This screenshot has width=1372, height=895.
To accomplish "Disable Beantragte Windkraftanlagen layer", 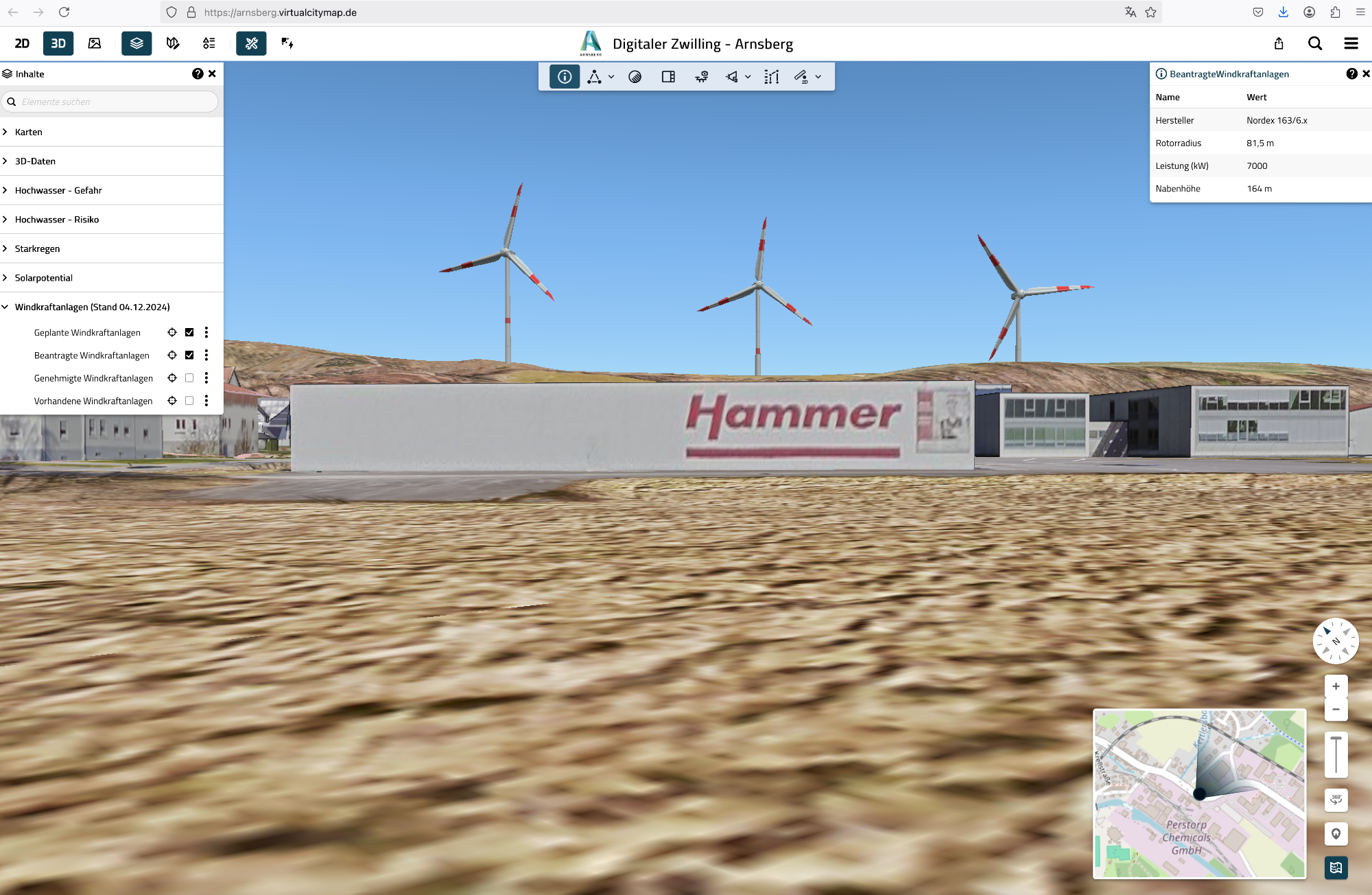I will (x=189, y=355).
